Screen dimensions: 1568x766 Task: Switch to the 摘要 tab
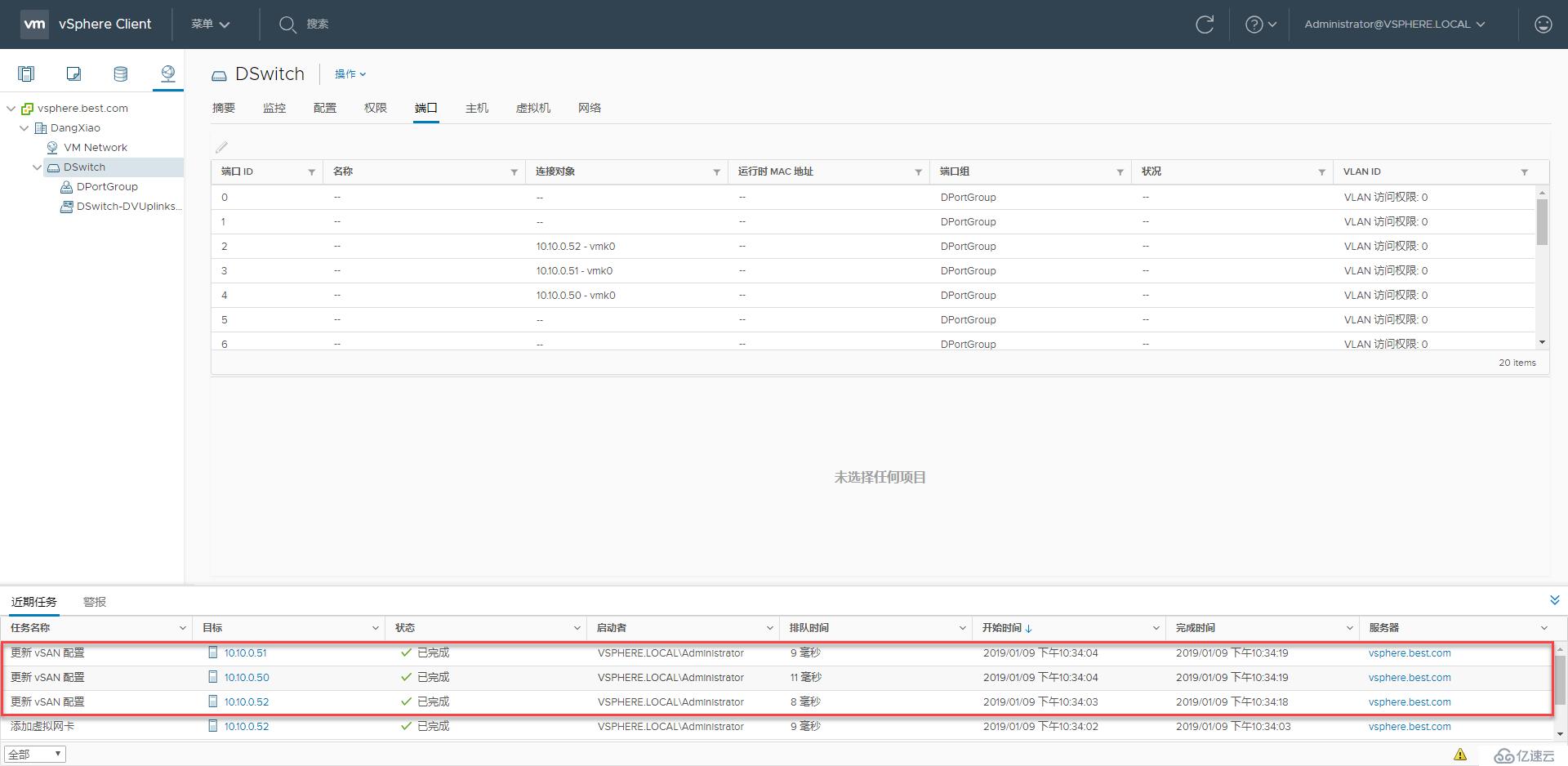click(224, 108)
